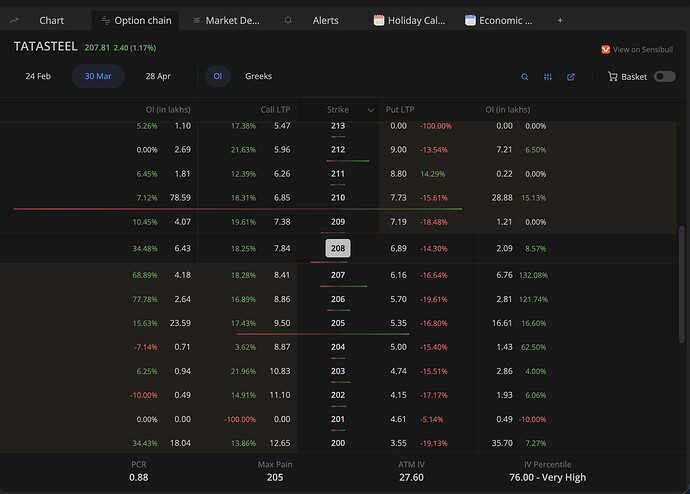The width and height of the screenshot is (690, 494).
Task: Expand the Strike column chevron
Action: coord(371,109)
